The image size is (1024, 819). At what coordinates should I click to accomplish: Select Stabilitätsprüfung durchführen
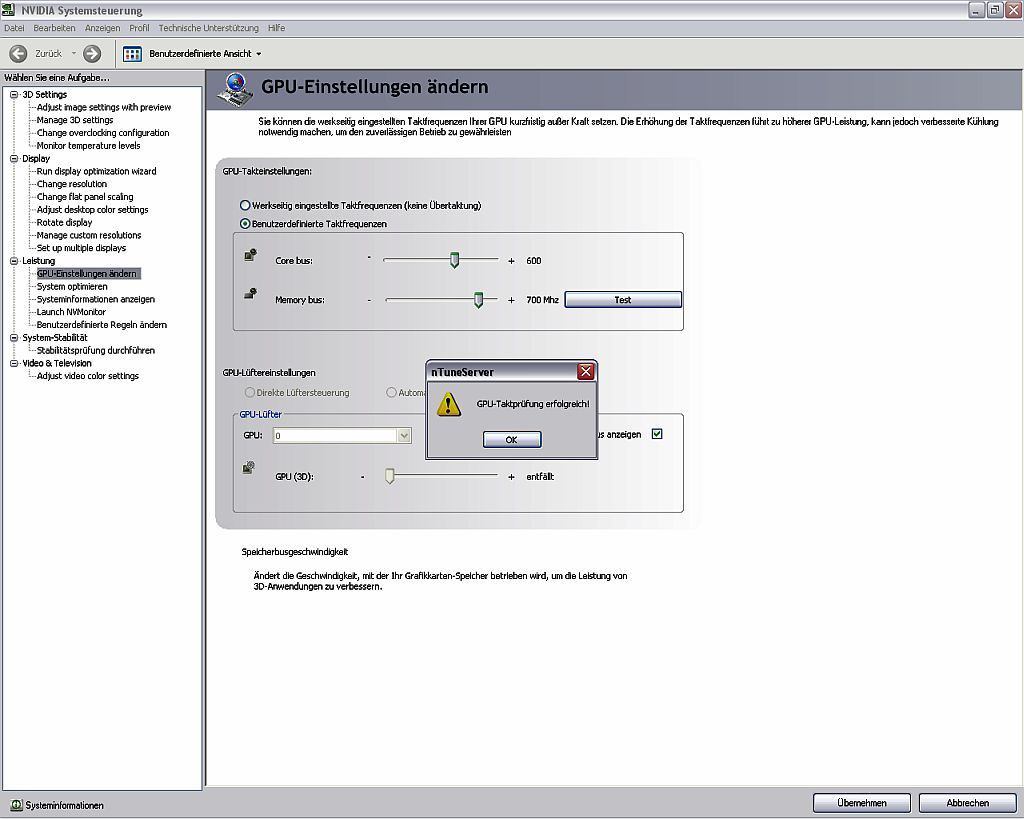[96, 351]
